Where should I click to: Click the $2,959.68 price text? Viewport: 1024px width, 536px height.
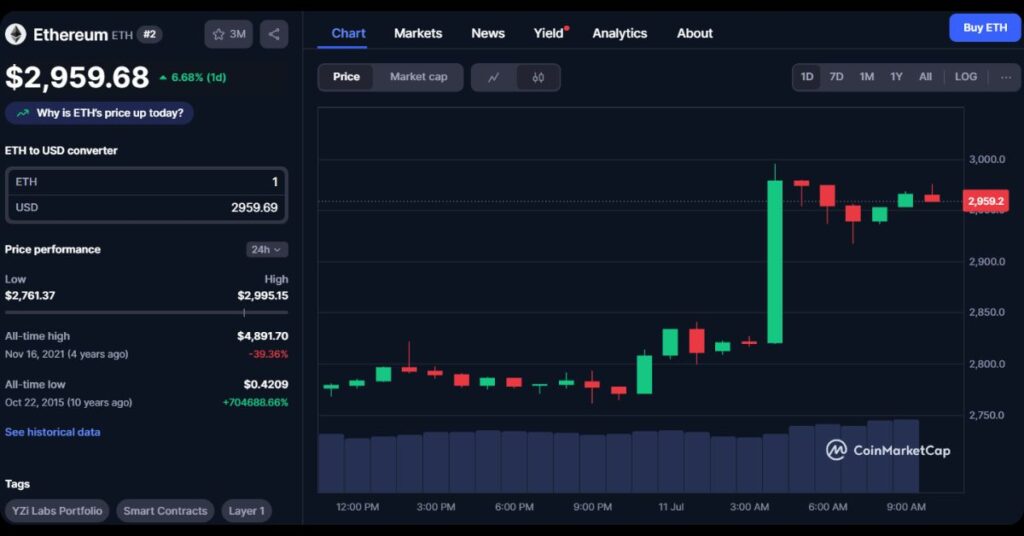click(77, 77)
